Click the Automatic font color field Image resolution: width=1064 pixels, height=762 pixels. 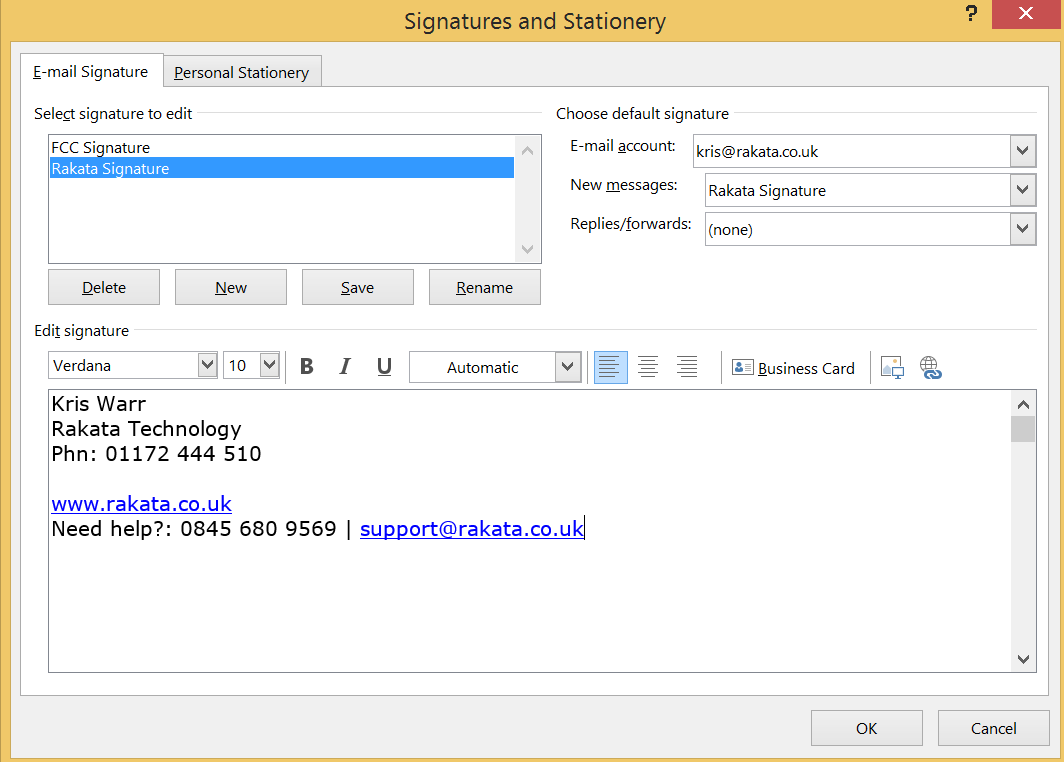(483, 367)
